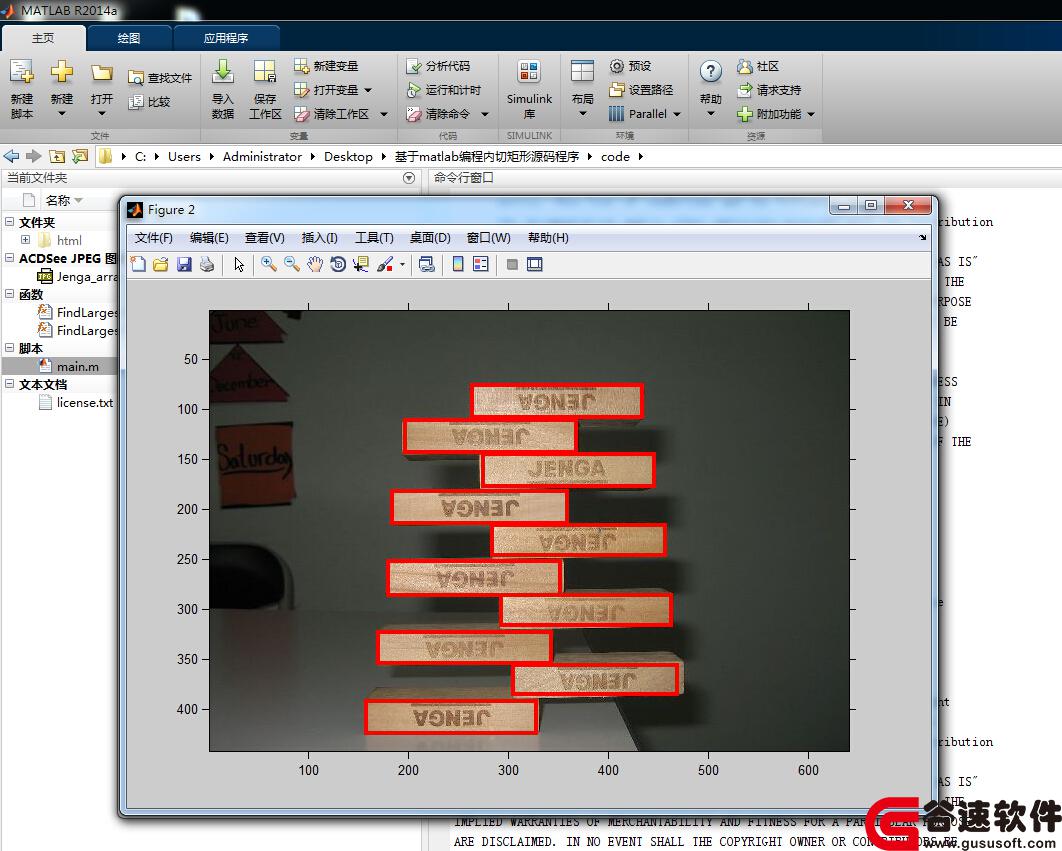This screenshot has width=1062, height=851.
Task: Open Current Folder panel actions button
Action: 408,178
